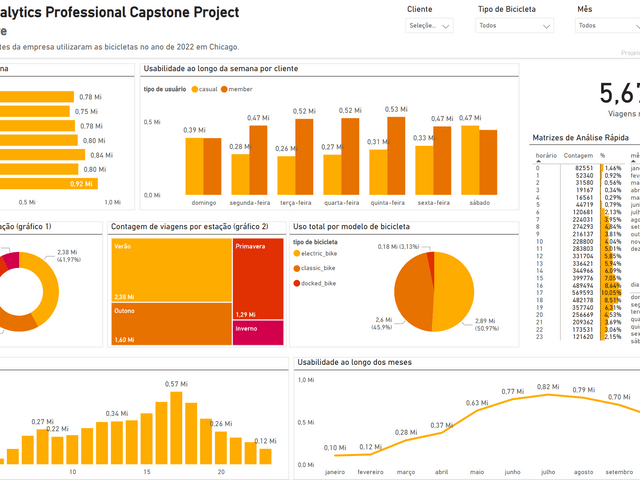The height and width of the screenshot is (480, 640).
Task: Click the member legend marker
Action: point(224,89)
